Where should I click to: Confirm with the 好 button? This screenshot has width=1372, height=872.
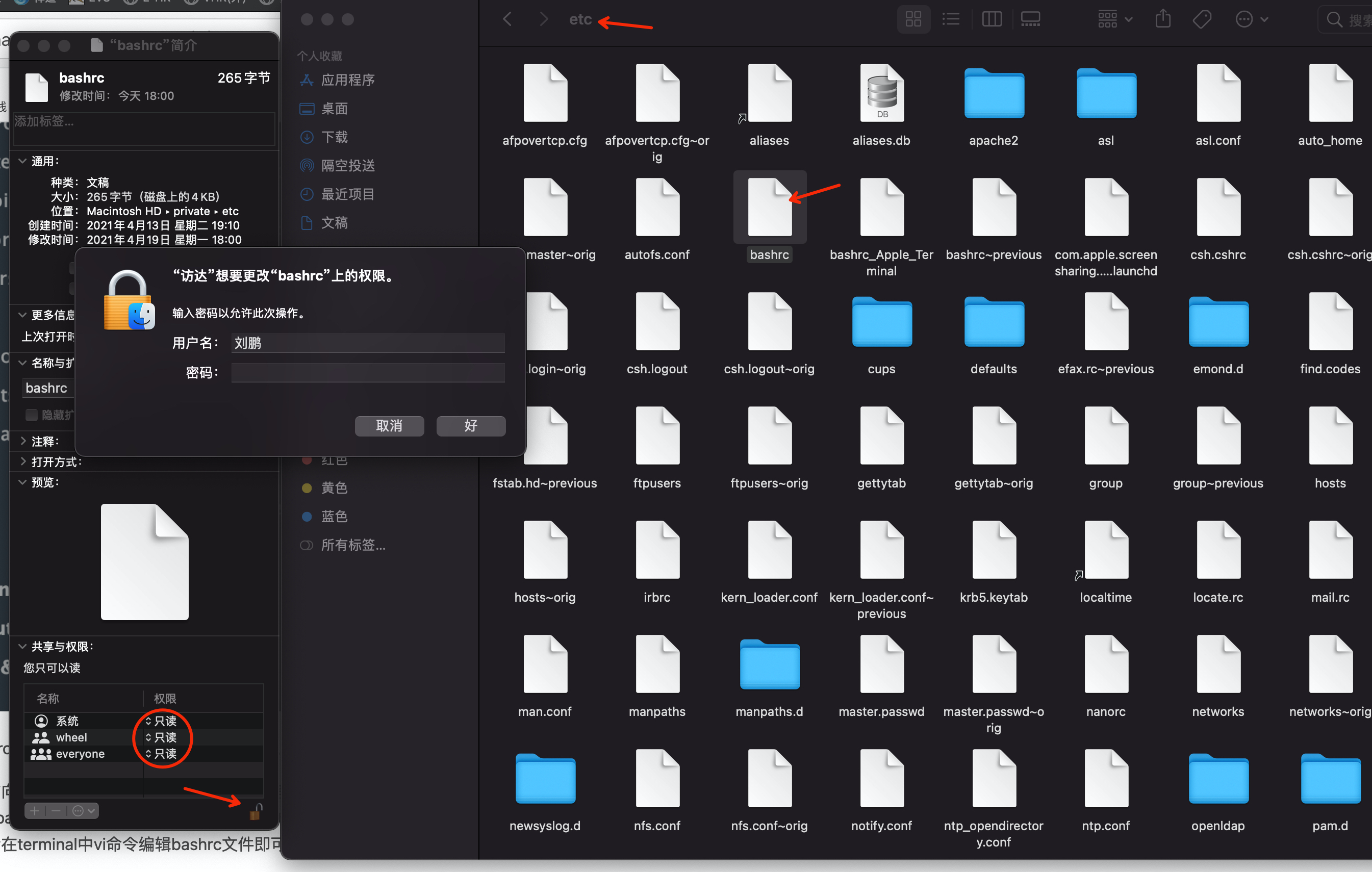pyautogui.click(x=471, y=425)
